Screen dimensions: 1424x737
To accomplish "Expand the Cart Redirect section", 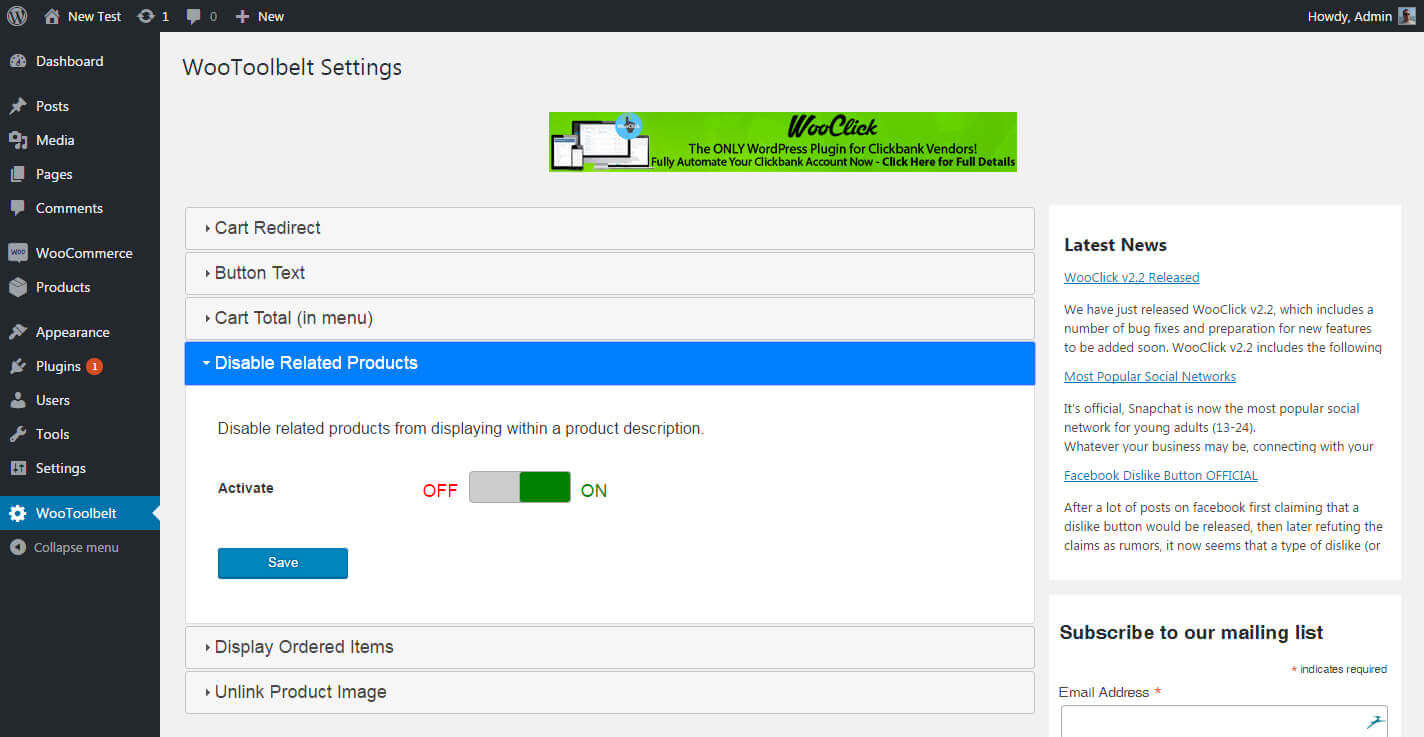I will pyautogui.click(x=610, y=228).
